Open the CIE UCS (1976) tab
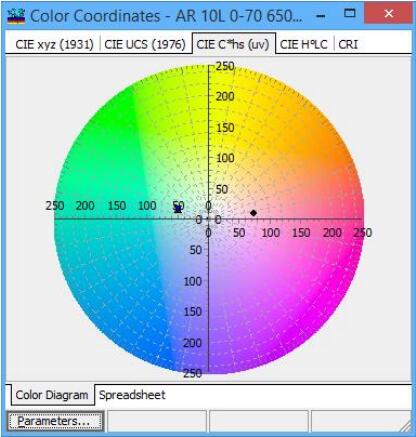 coord(145,44)
